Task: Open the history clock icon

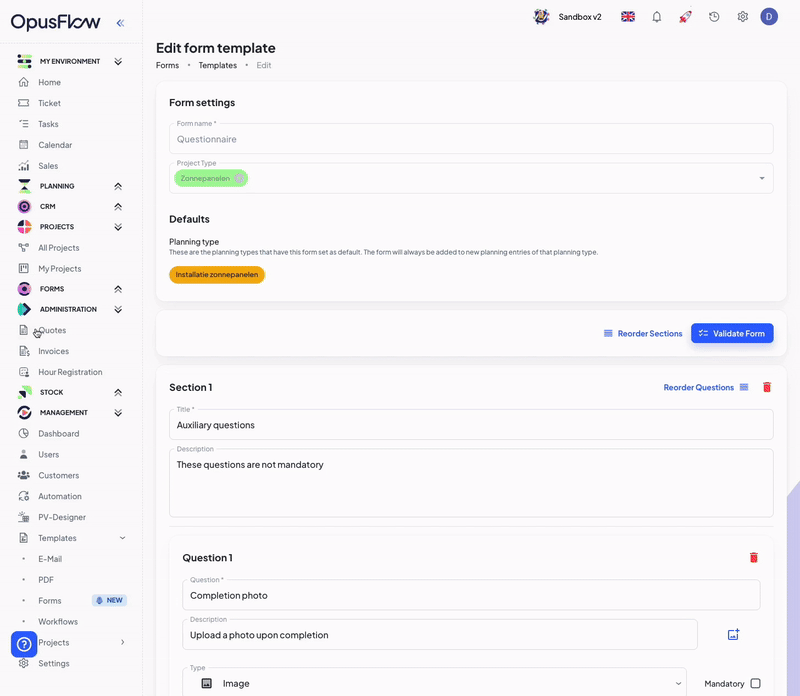Action: [714, 17]
